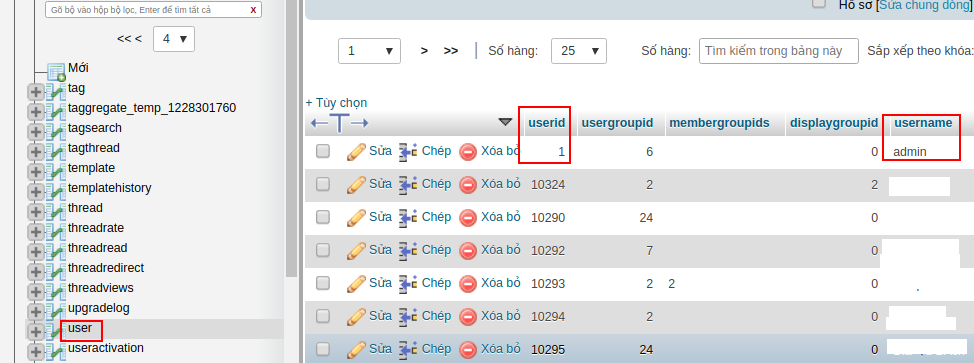
Task: Click the New table icon beside Mới
Action: [x=57, y=71]
